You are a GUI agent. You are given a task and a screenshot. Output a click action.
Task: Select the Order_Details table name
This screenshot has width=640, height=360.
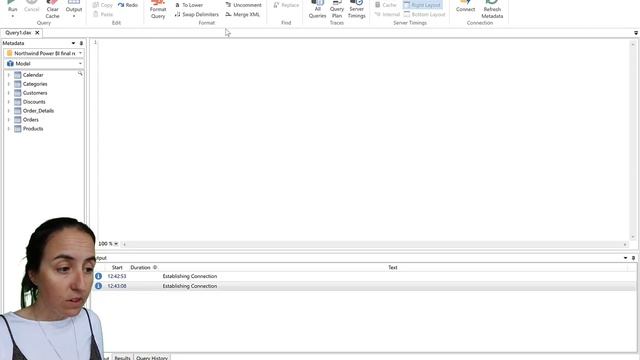tap(38, 111)
